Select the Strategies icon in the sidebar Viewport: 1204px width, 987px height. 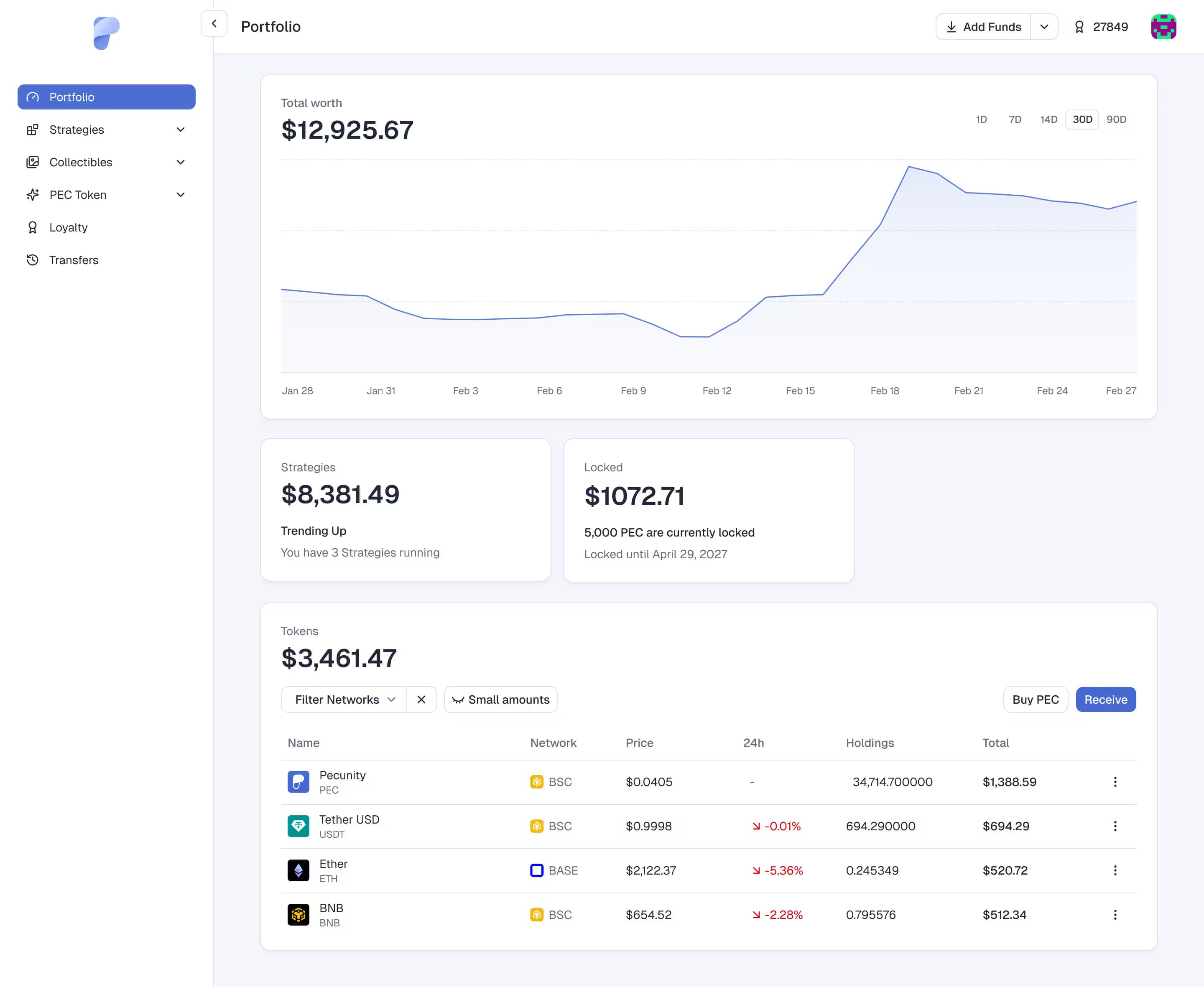pyautogui.click(x=33, y=130)
